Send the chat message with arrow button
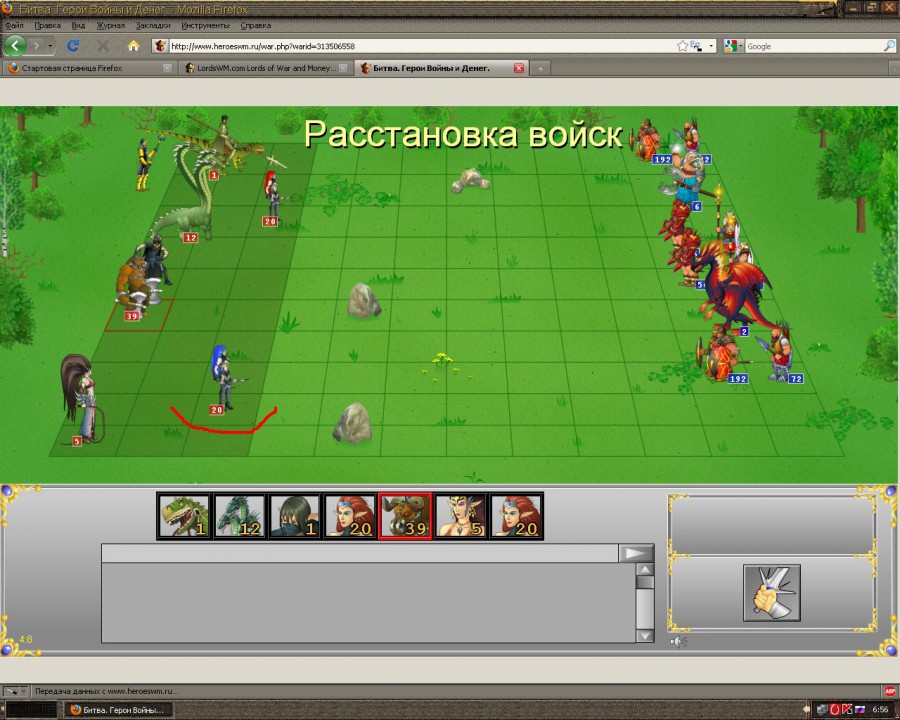This screenshot has width=900, height=720. pyautogui.click(x=636, y=553)
